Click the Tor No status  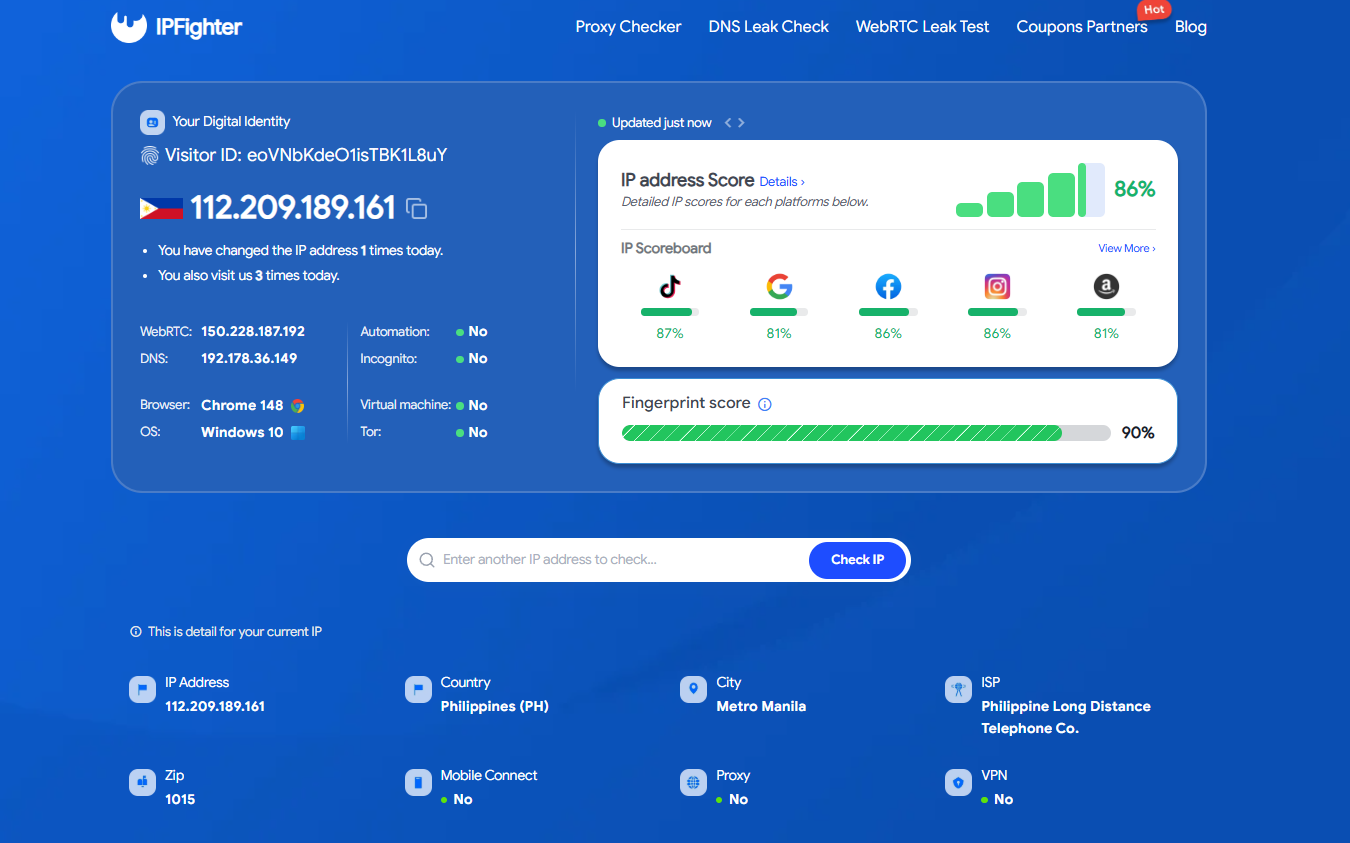tap(472, 432)
